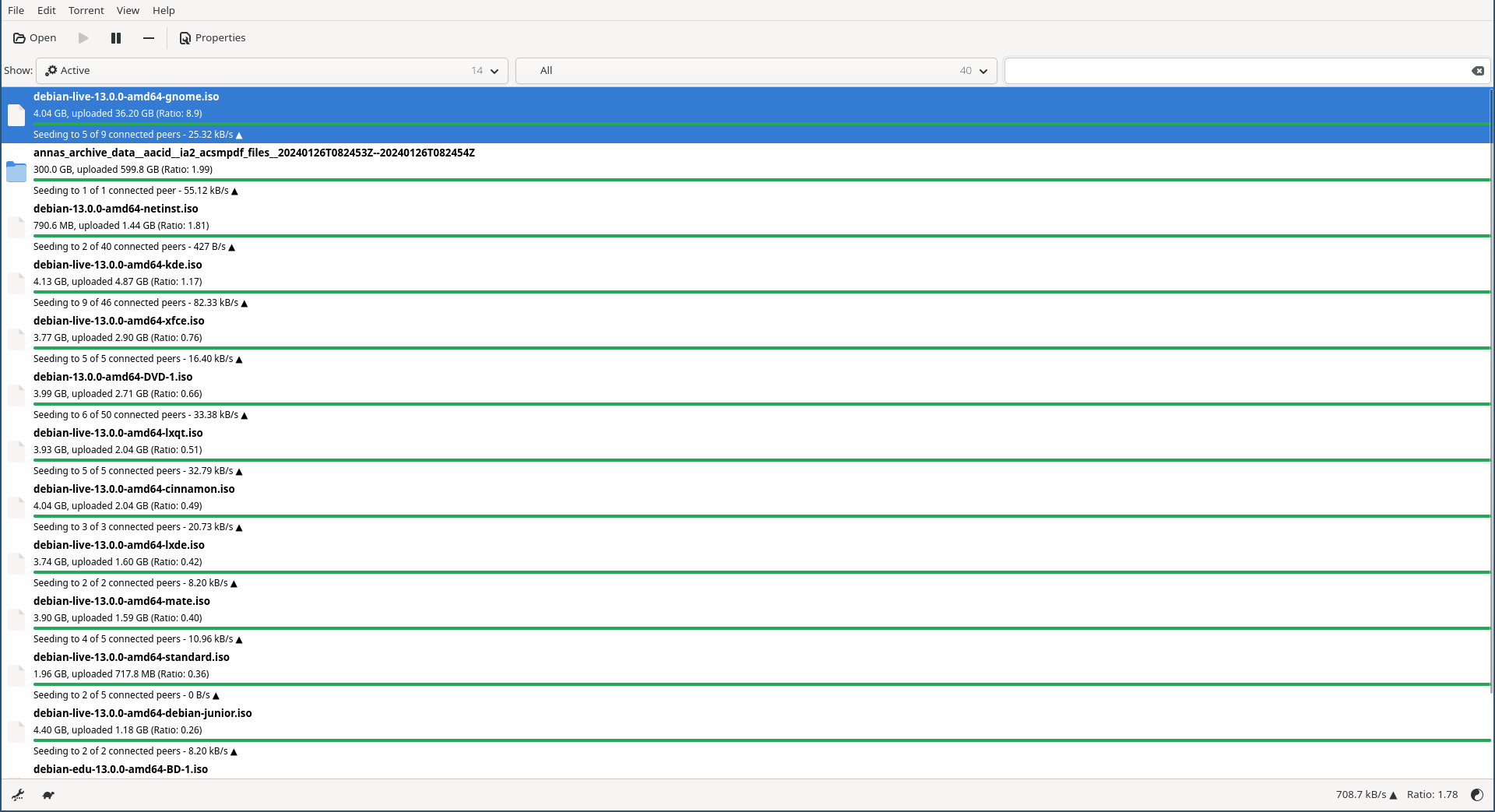Click "1.96 GB, uploaded 717.8 MB (Ratio: 0.36)"
1495x812 pixels.
point(121,674)
